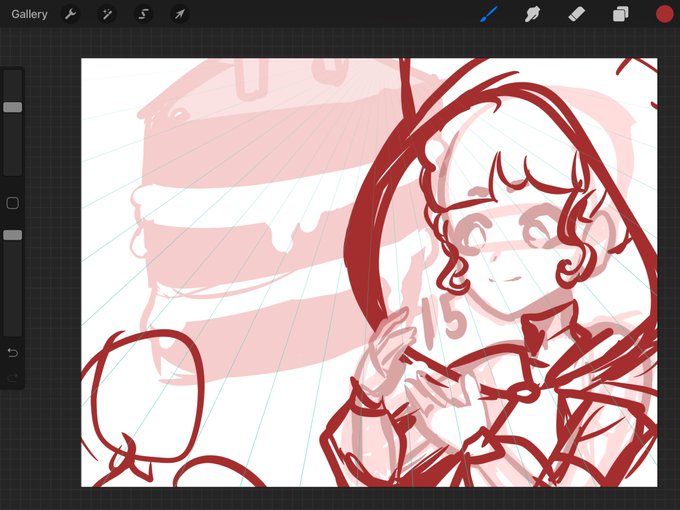Adjust the brush size slider handle
680x510 pixels.
[13, 107]
